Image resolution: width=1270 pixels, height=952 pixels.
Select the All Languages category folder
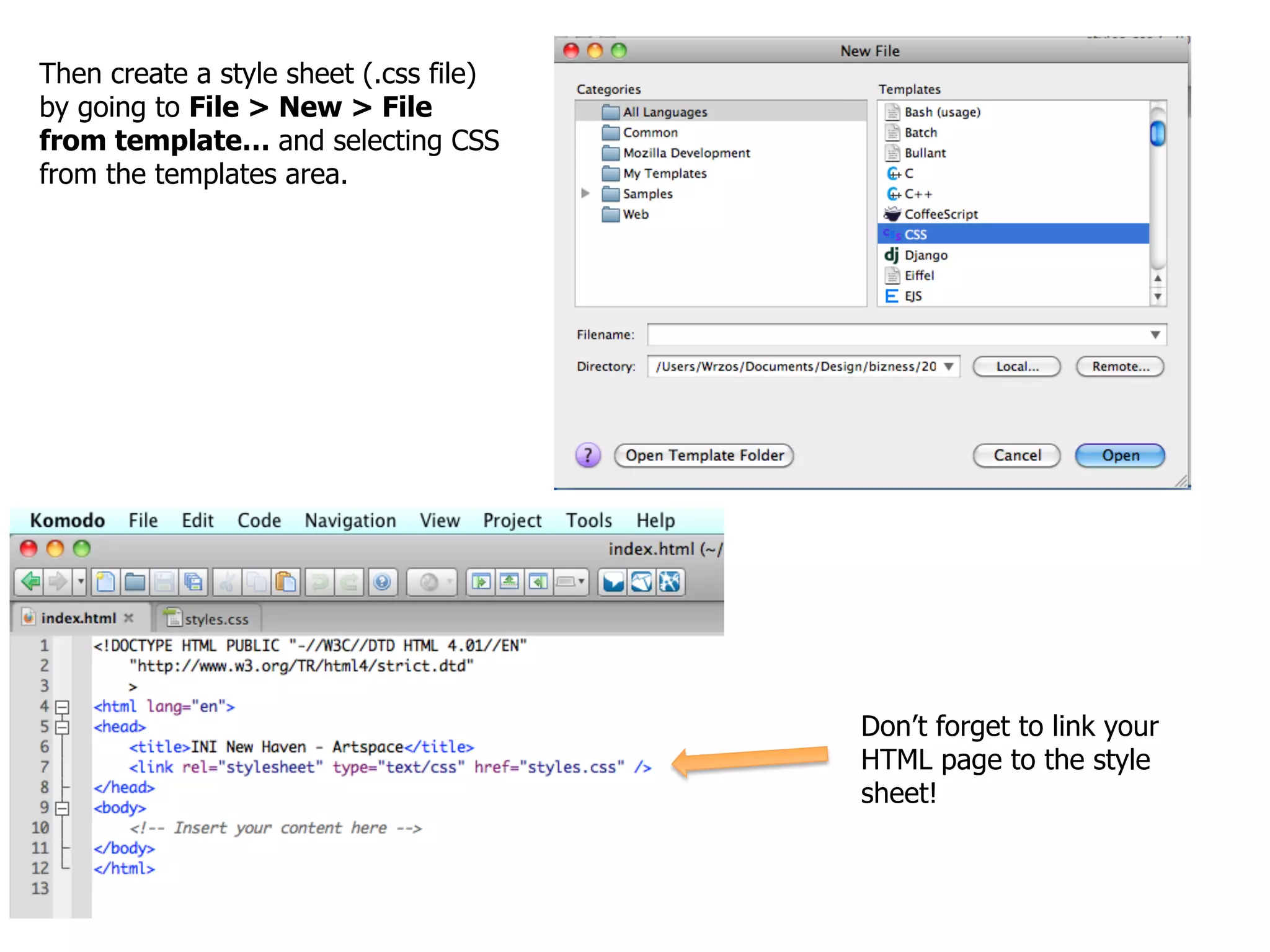click(x=721, y=112)
